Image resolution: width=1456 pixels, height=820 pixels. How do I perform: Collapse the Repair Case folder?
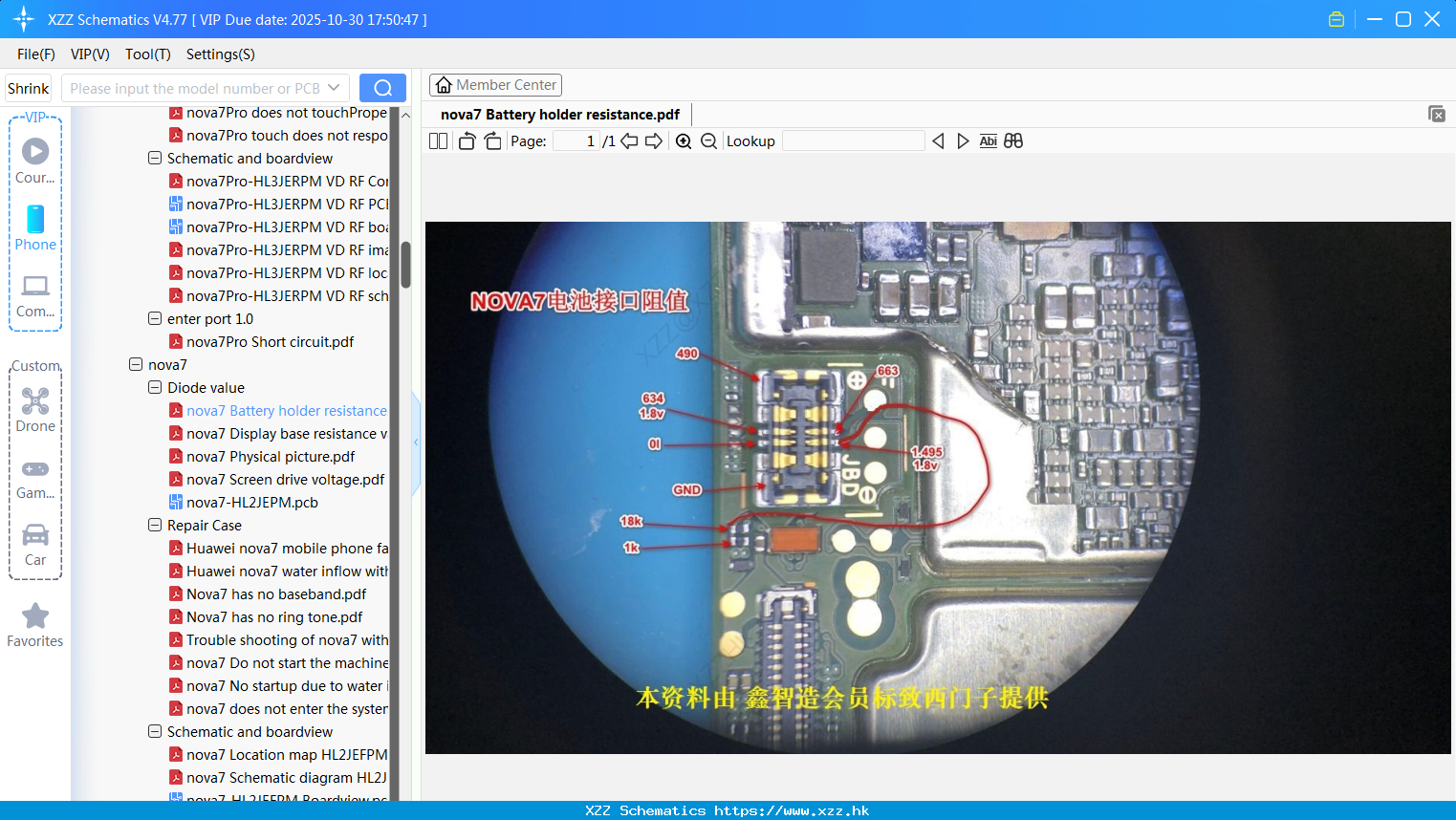coord(155,525)
